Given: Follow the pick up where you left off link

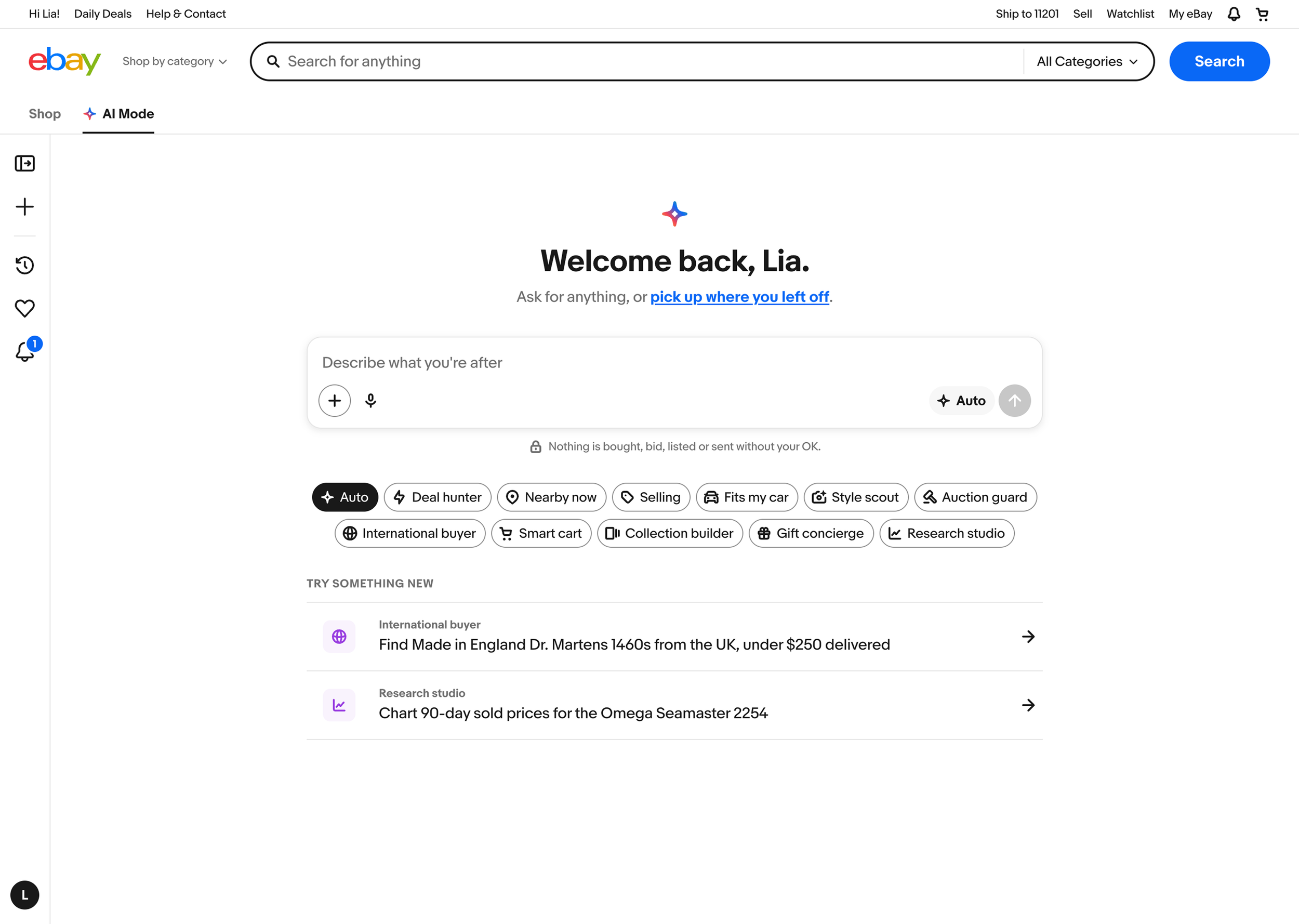Looking at the screenshot, I should (x=739, y=297).
